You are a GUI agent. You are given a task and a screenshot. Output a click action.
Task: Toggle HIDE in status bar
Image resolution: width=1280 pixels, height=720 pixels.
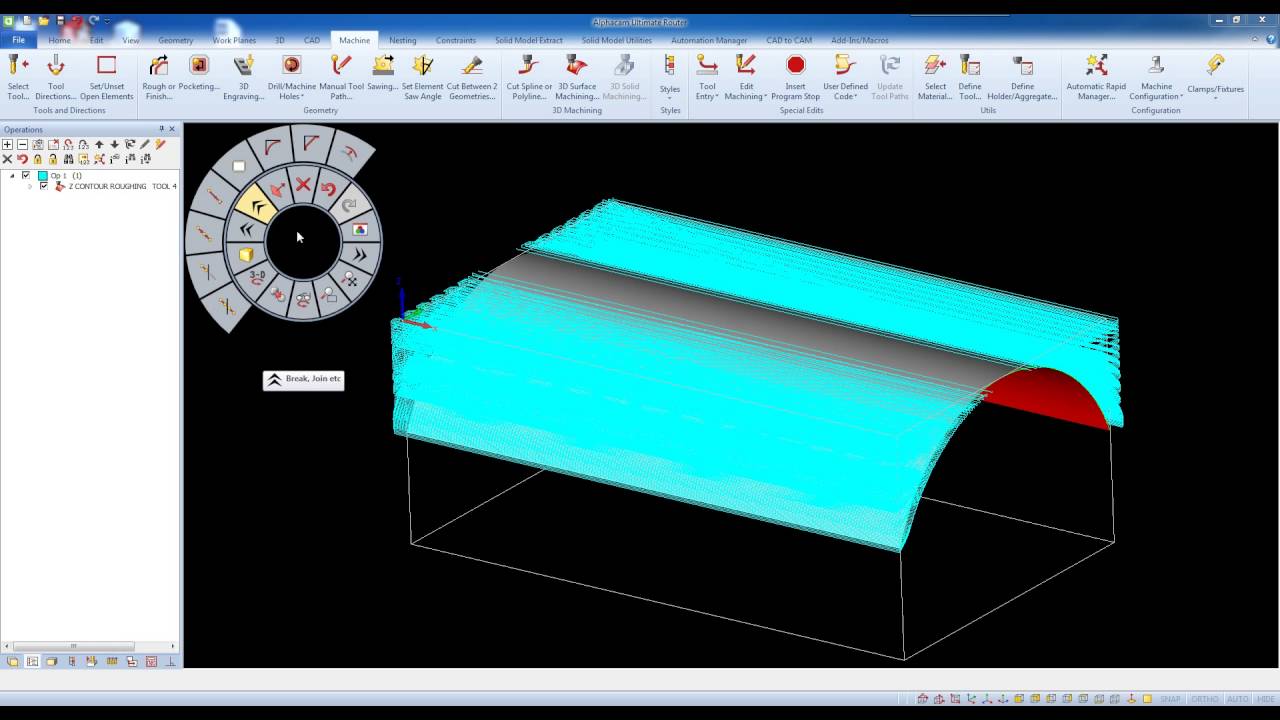point(1265,699)
